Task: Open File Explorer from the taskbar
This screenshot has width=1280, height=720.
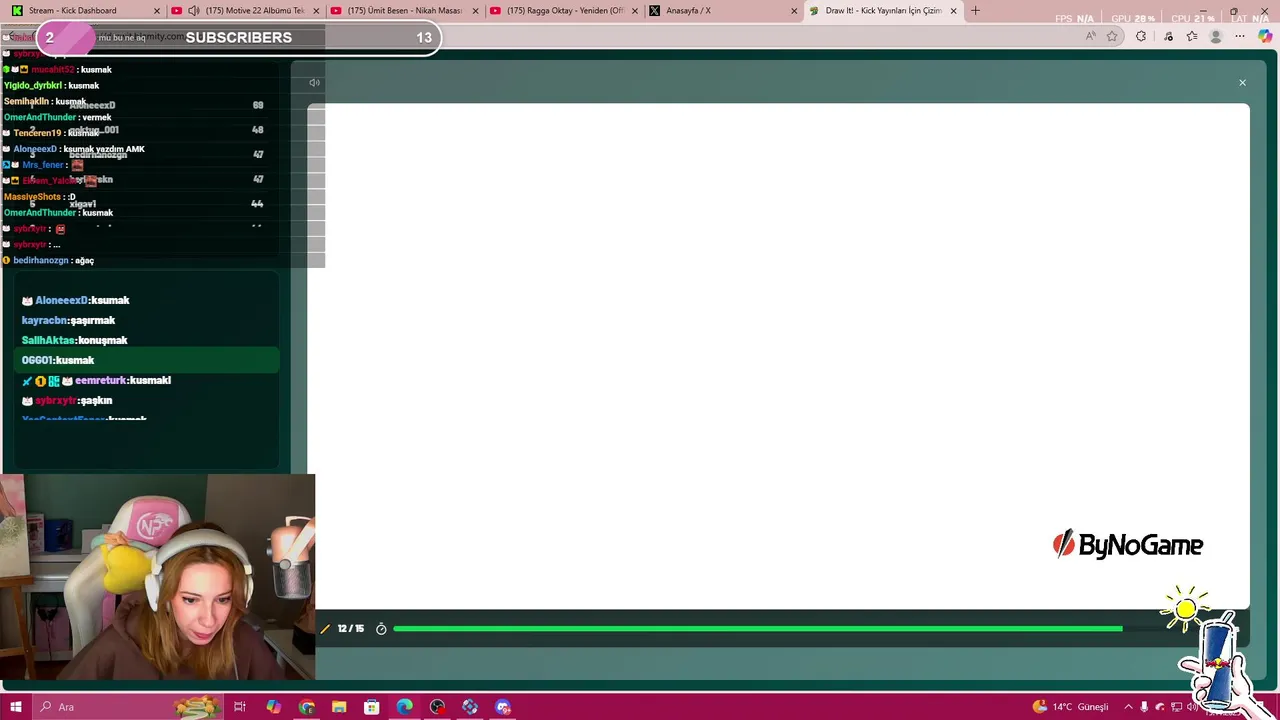Action: tap(339, 707)
